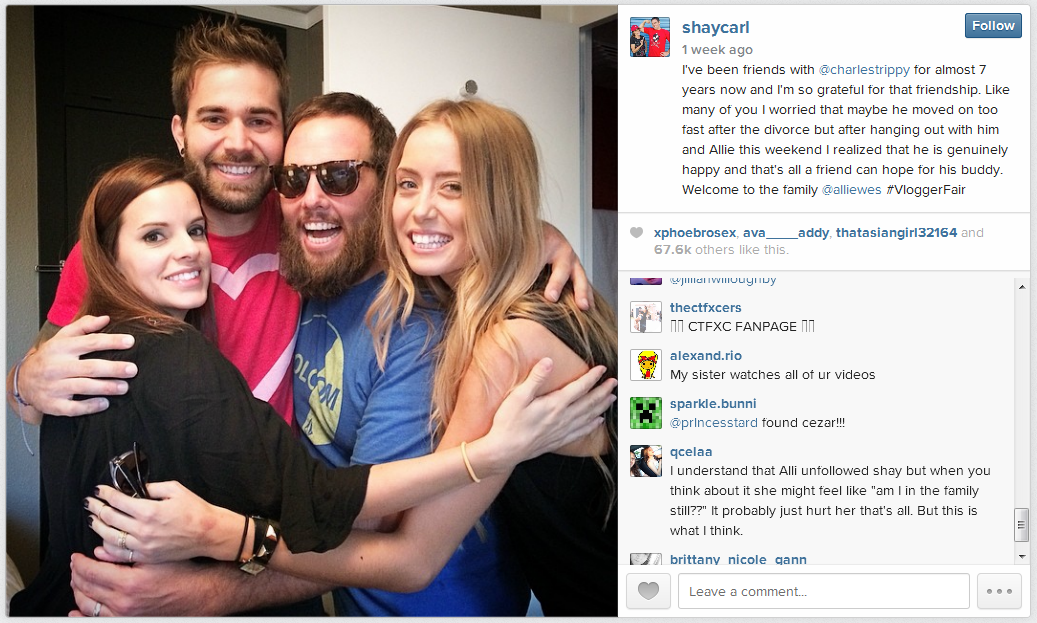The image size is (1037, 623).
Task: Open the @charlestrippy mention
Action: point(864,70)
